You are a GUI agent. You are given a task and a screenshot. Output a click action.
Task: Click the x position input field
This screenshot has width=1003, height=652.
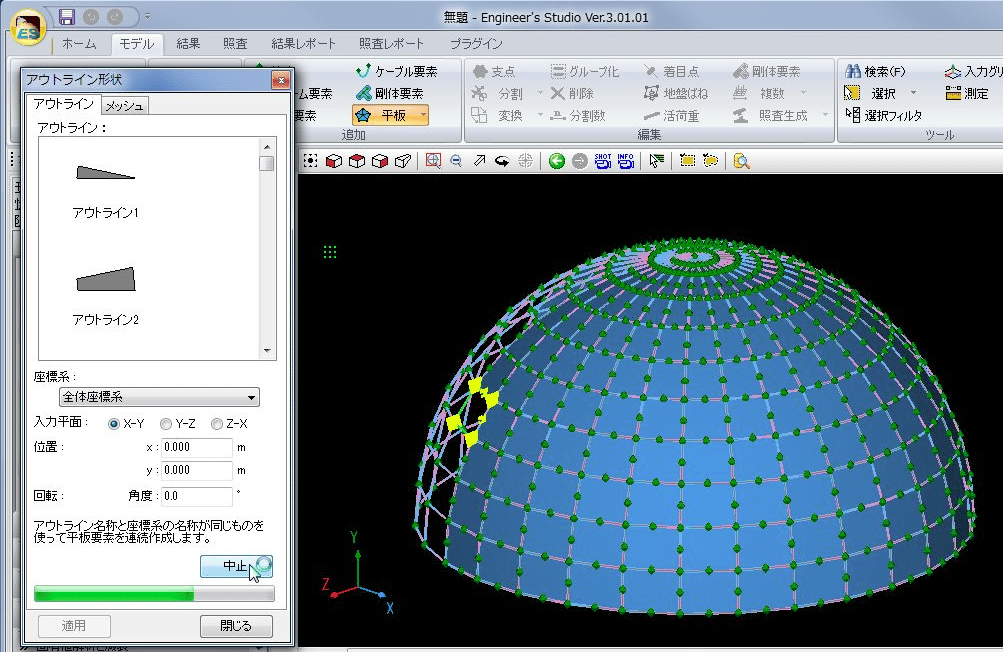(196, 448)
